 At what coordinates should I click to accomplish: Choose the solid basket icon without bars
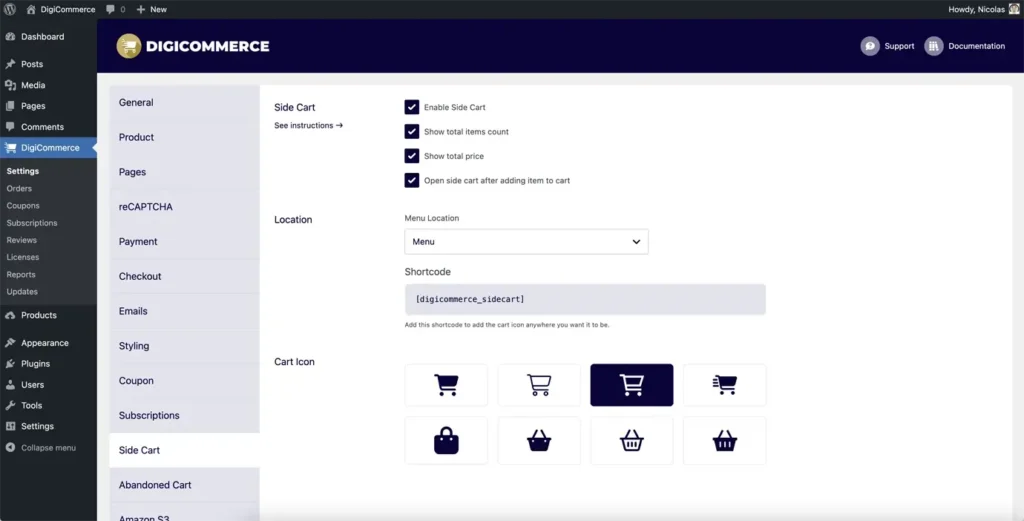pyautogui.click(x=539, y=441)
